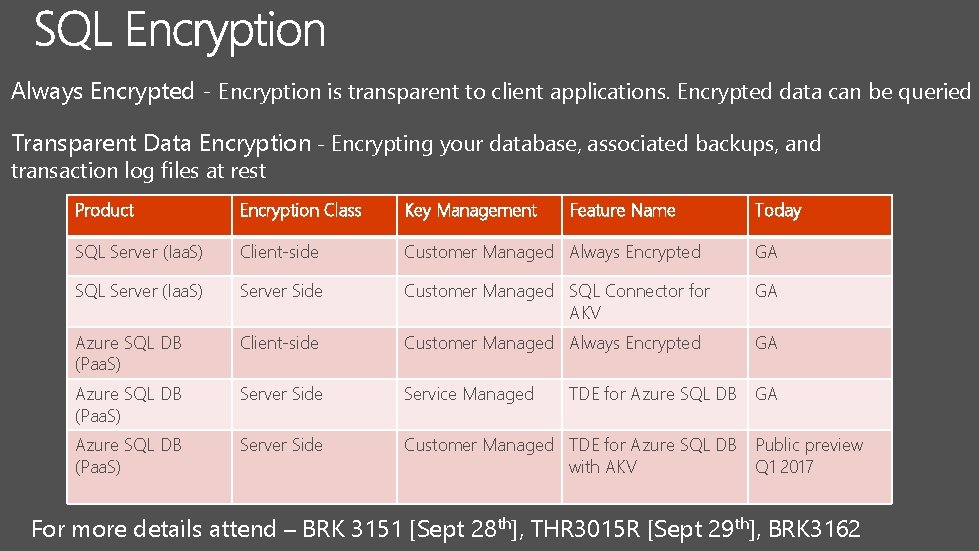Select the Product column header

pos(149,215)
